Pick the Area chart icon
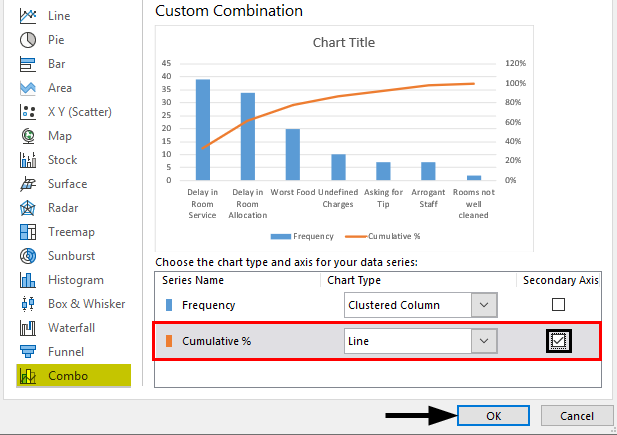This screenshot has width=617, height=435. click(28, 88)
